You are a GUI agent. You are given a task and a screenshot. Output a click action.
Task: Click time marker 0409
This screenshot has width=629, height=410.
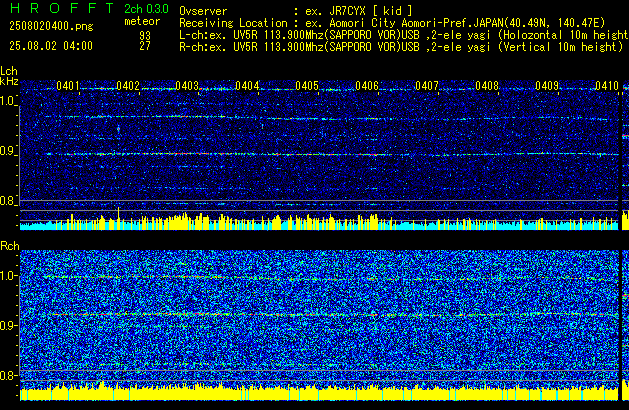point(547,86)
